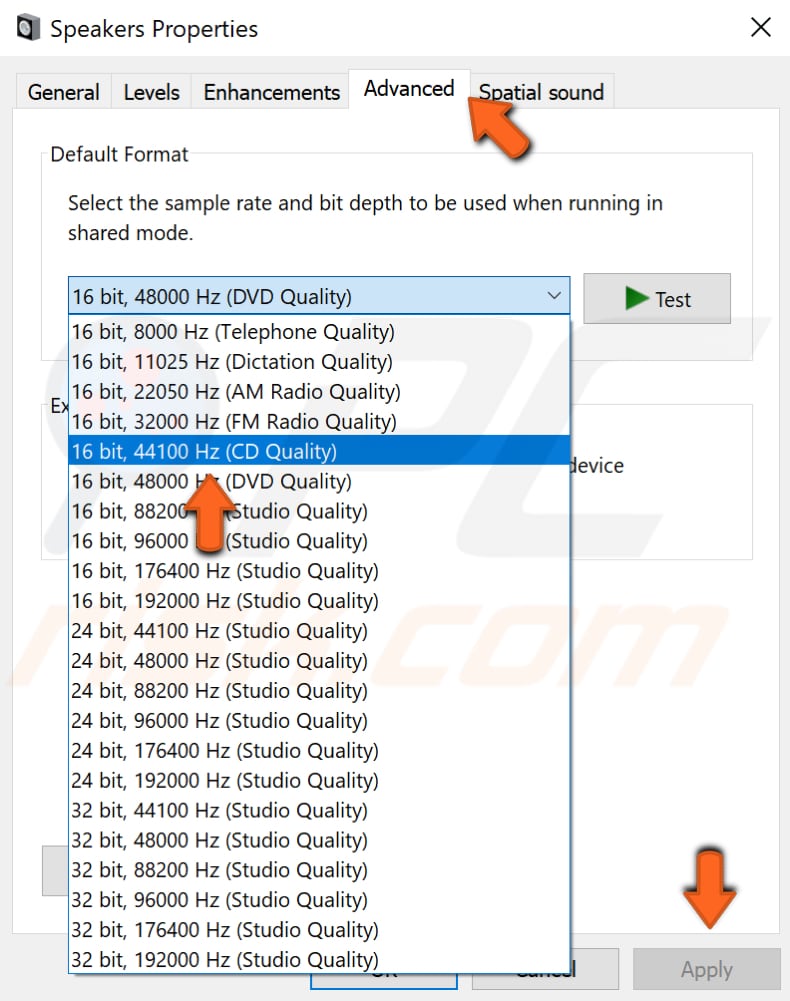This screenshot has height=1001, width=790.
Task: Switch to the Levels tab
Action: coord(151,92)
